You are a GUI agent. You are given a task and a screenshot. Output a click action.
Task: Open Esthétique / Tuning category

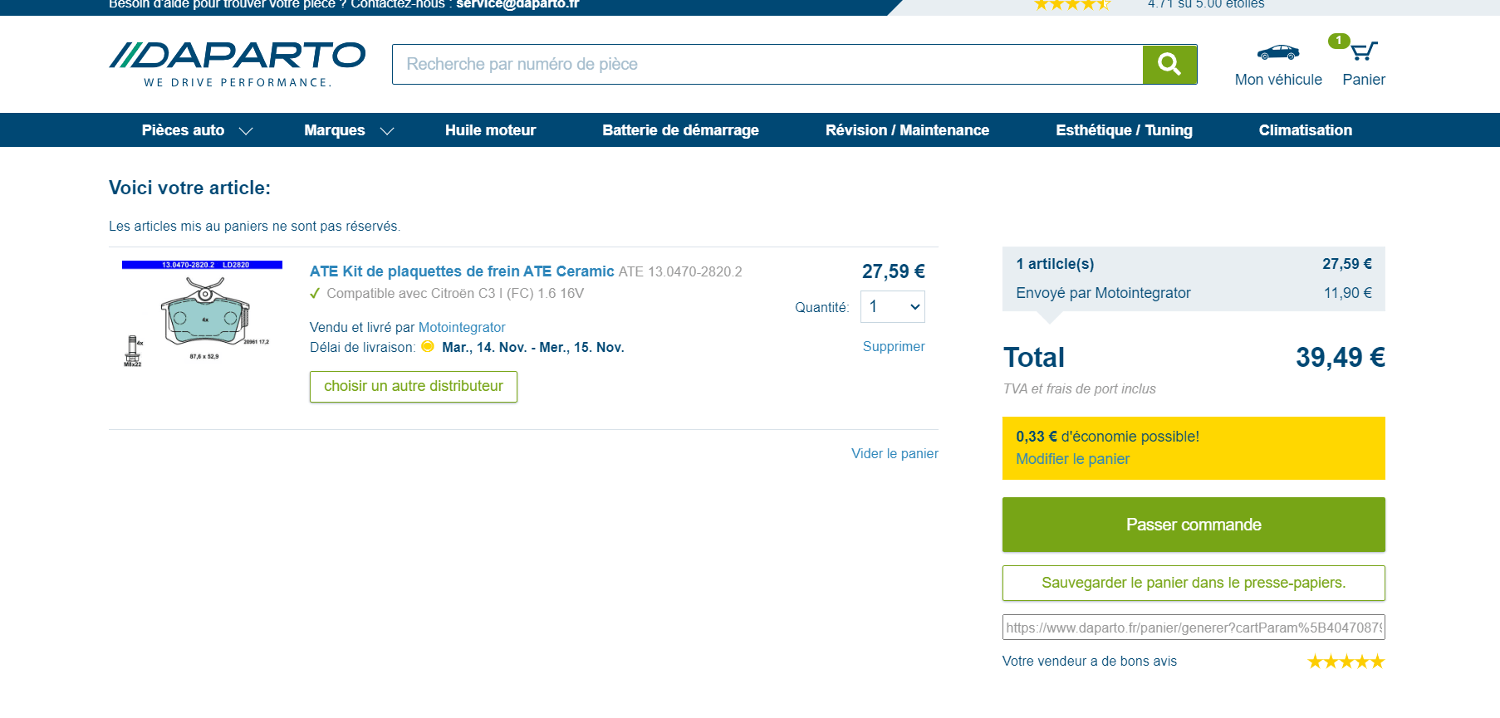(1124, 130)
